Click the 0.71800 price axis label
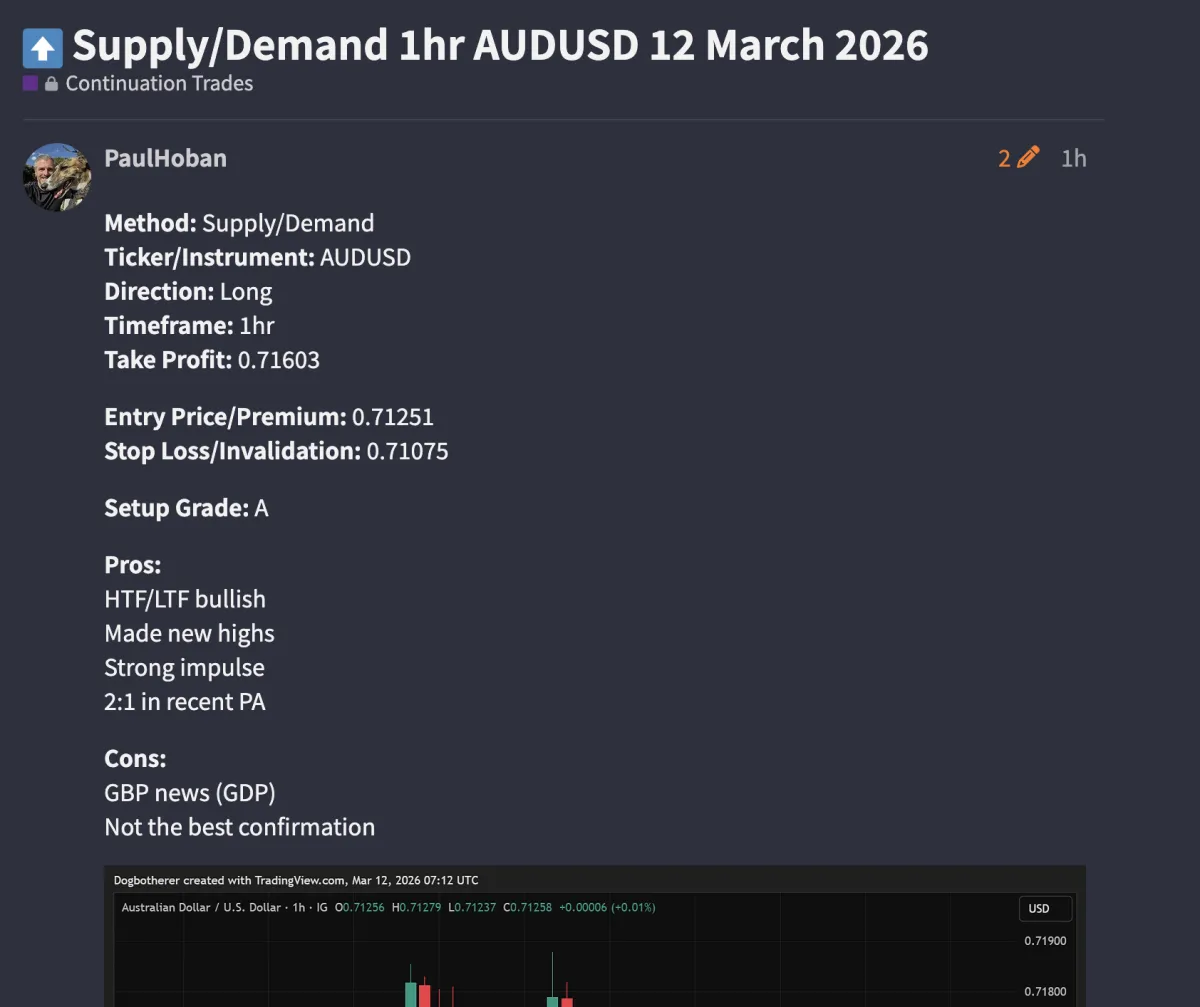The height and width of the screenshot is (1007, 1200). (x=1045, y=992)
